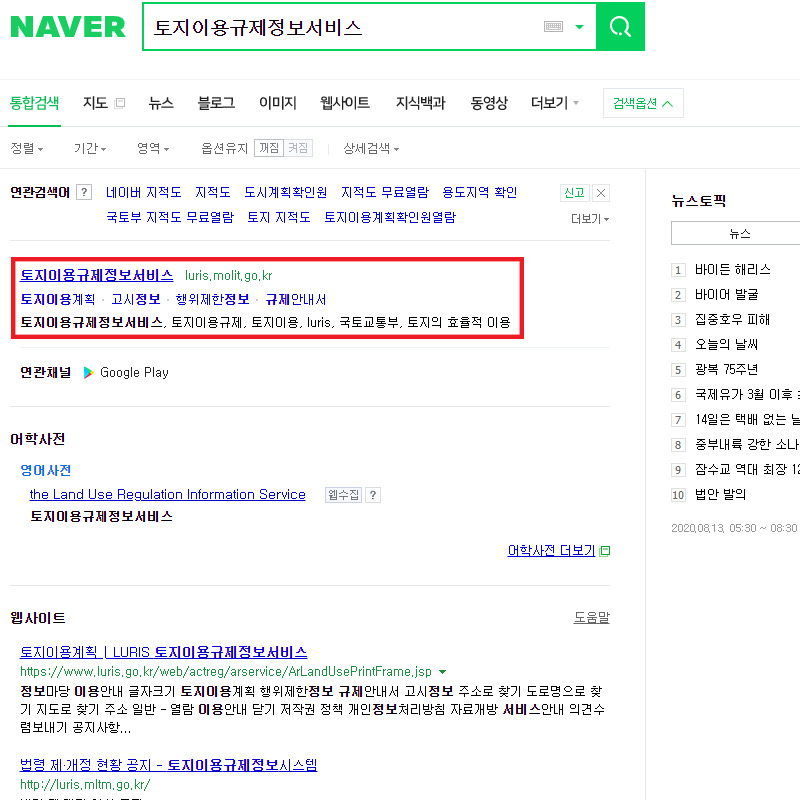Switch to the 이미지 search tab
This screenshot has height=800, width=800.
click(277, 102)
